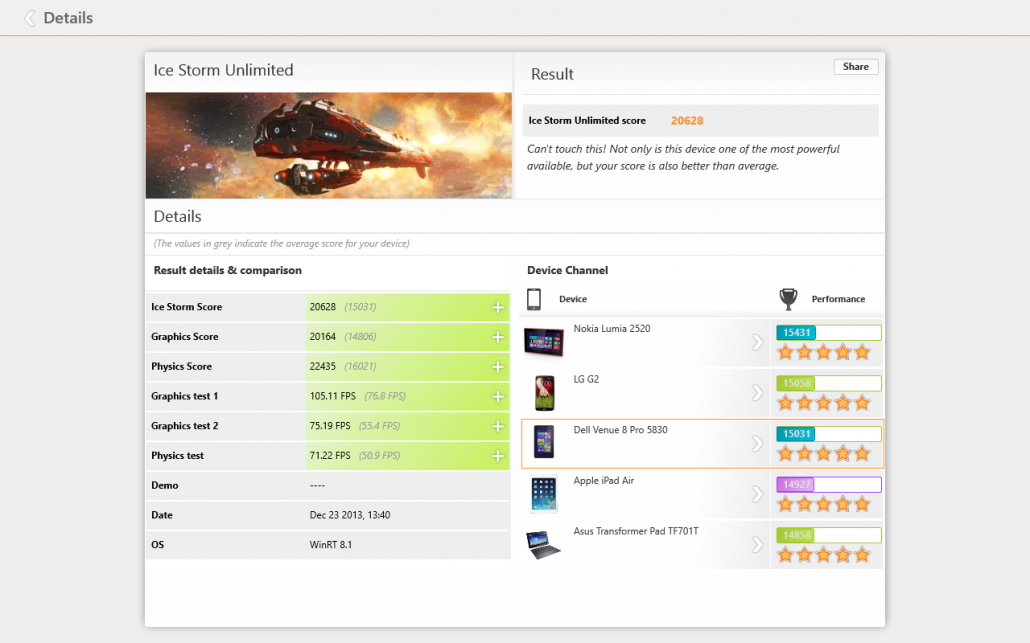
Task: Click the Ice Storm Unlimited title
Action: (223, 70)
